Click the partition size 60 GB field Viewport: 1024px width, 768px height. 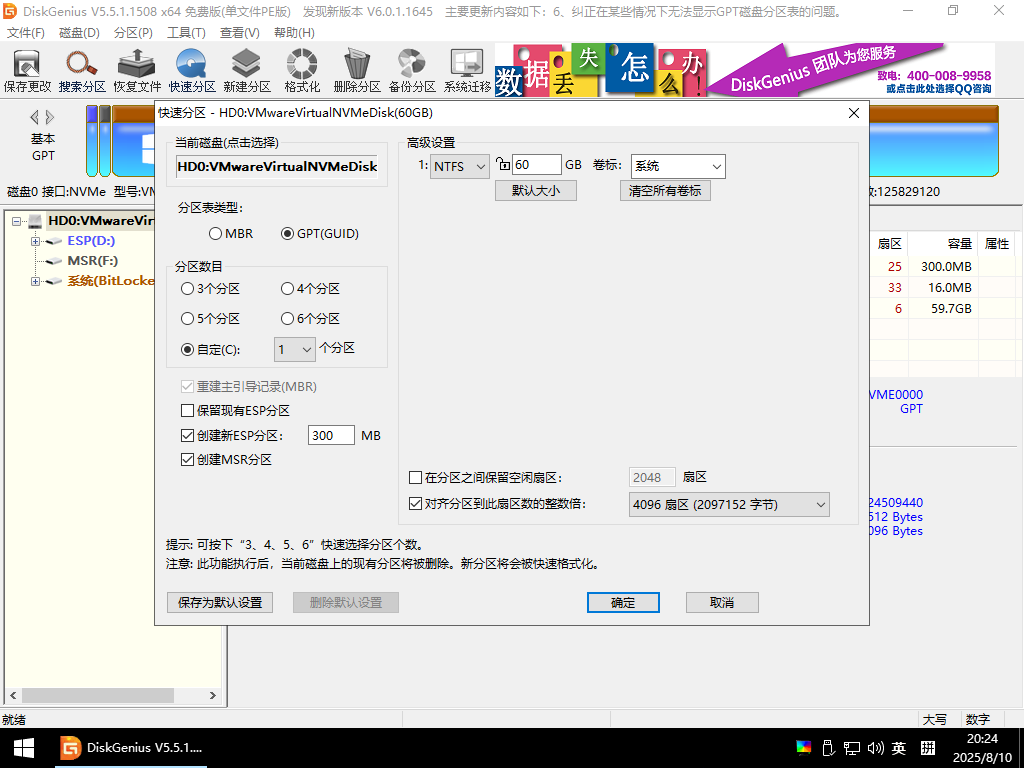tap(537, 165)
